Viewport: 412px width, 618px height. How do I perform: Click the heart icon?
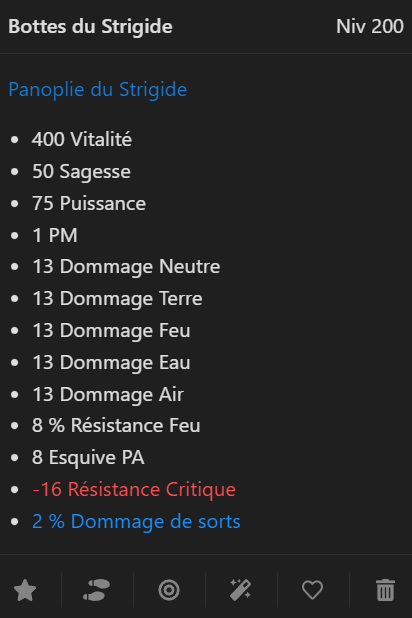(313, 590)
